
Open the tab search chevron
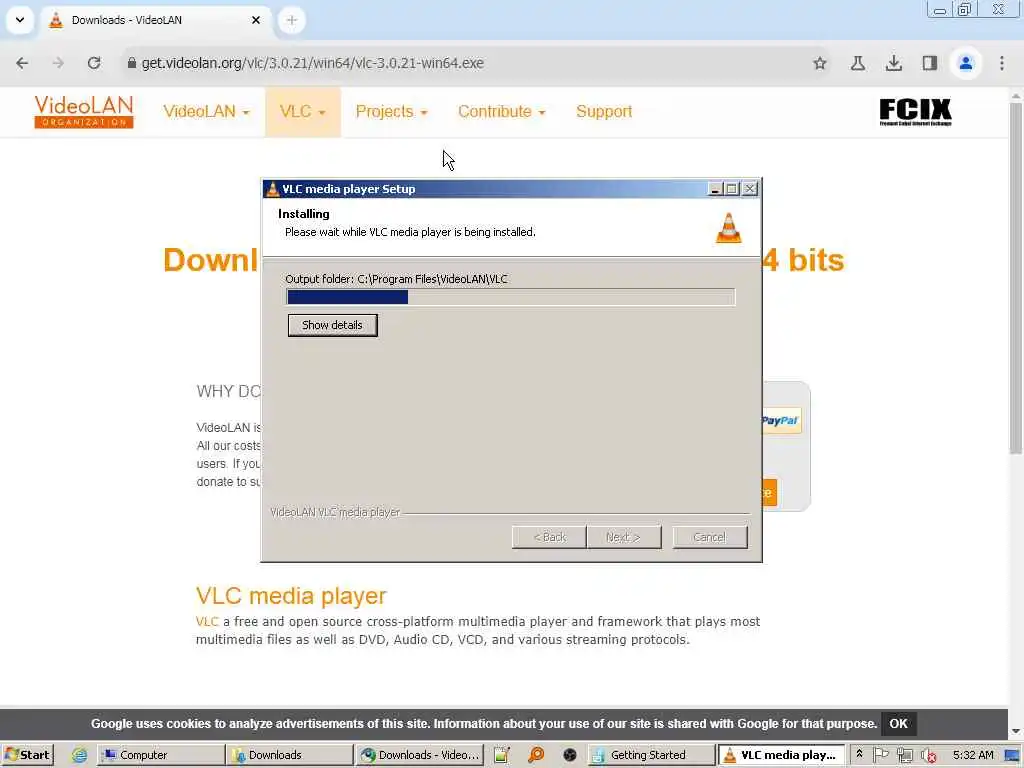click(20, 20)
